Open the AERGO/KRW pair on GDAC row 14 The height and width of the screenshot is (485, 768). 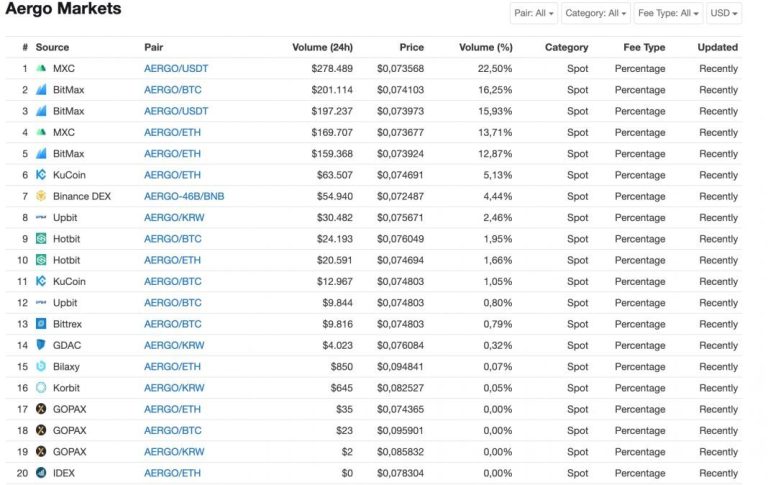(x=174, y=345)
